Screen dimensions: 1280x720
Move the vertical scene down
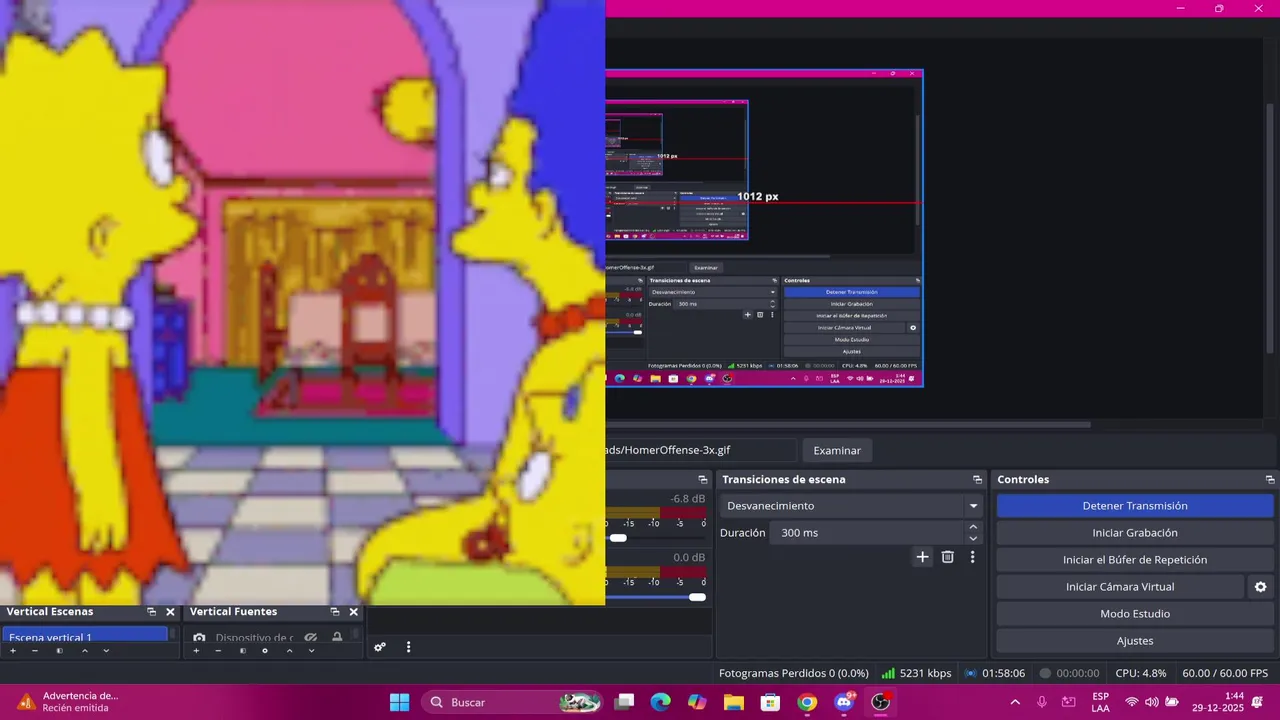point(106,651)
